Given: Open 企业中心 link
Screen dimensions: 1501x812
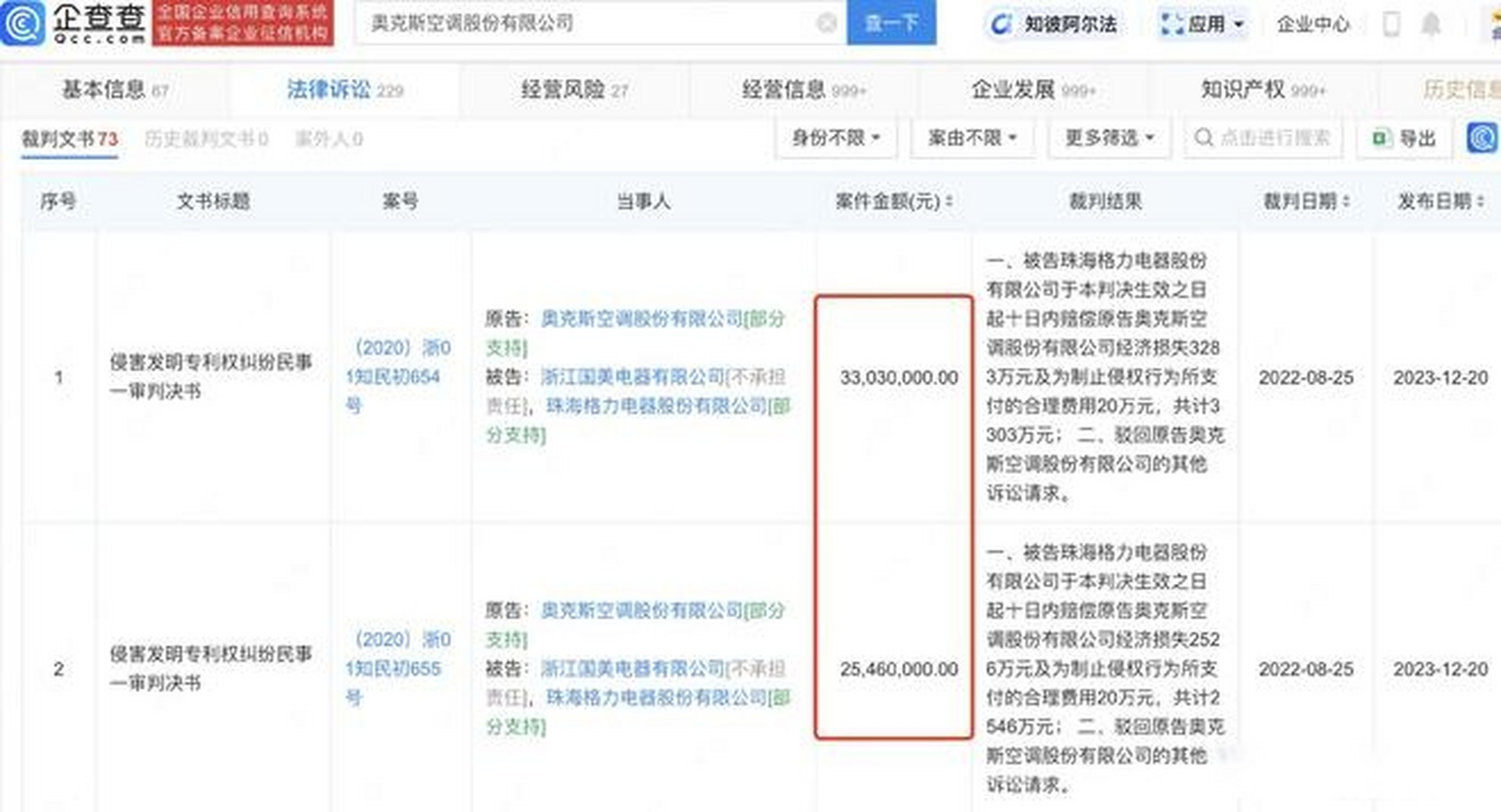Looking at the screenshot, I should (1313, 25).
